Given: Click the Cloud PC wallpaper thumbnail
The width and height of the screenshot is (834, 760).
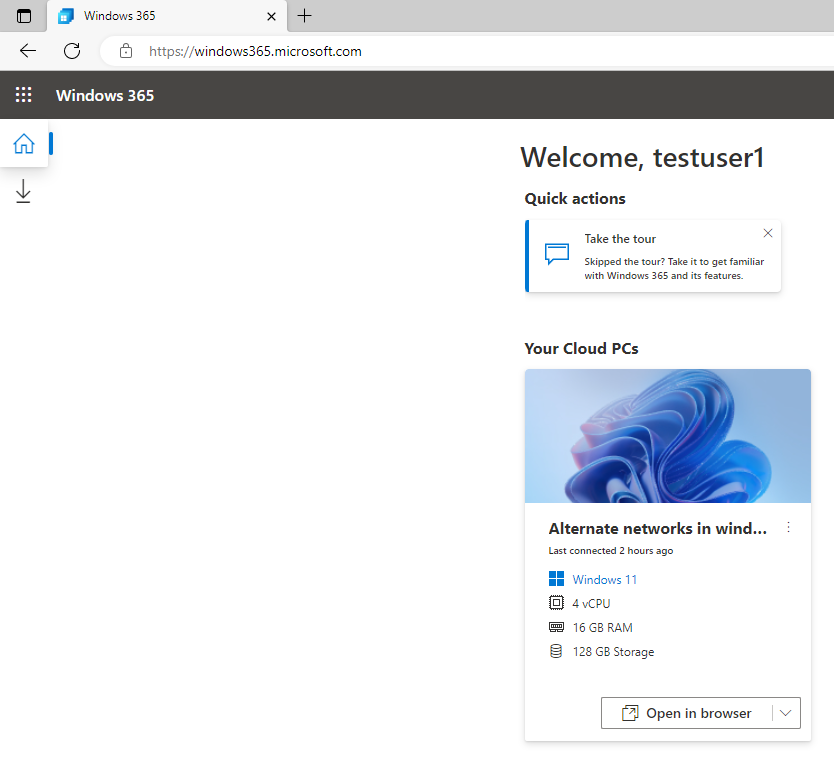Looking at the screenshot, I should (668, 436).
